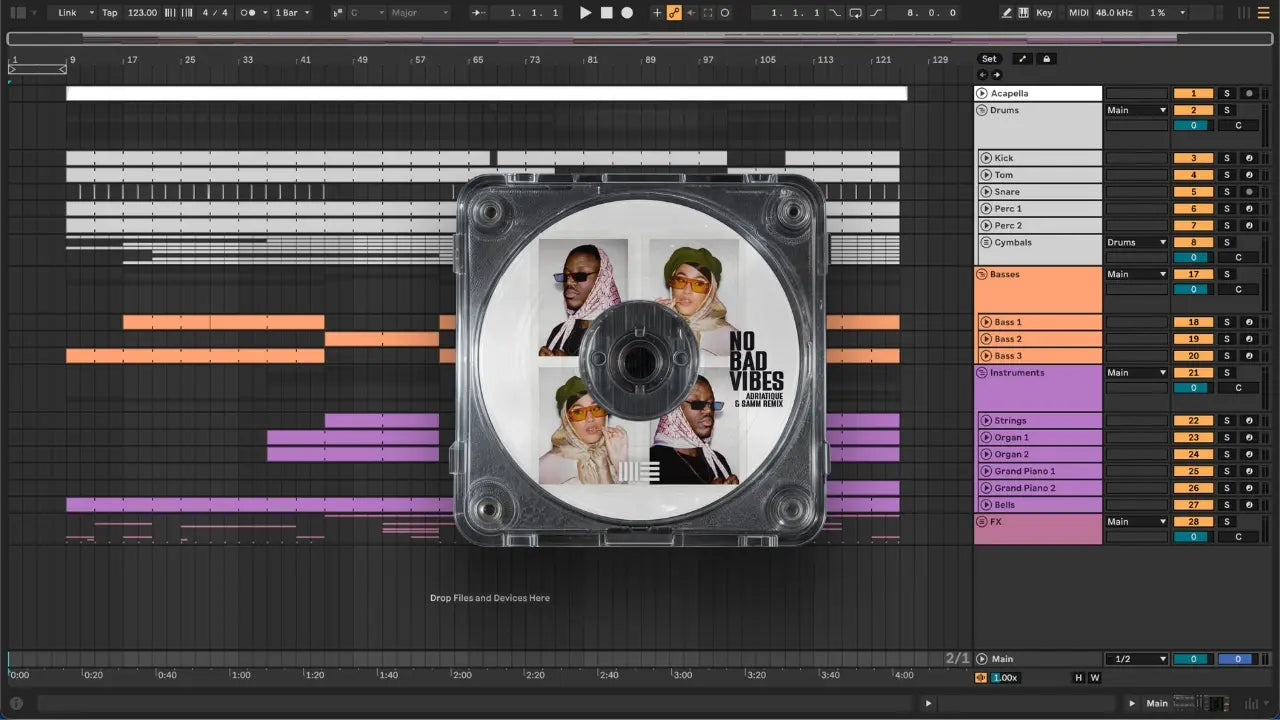Collapse the Instruments group track
1280x720 pixels.
[982, 373]
